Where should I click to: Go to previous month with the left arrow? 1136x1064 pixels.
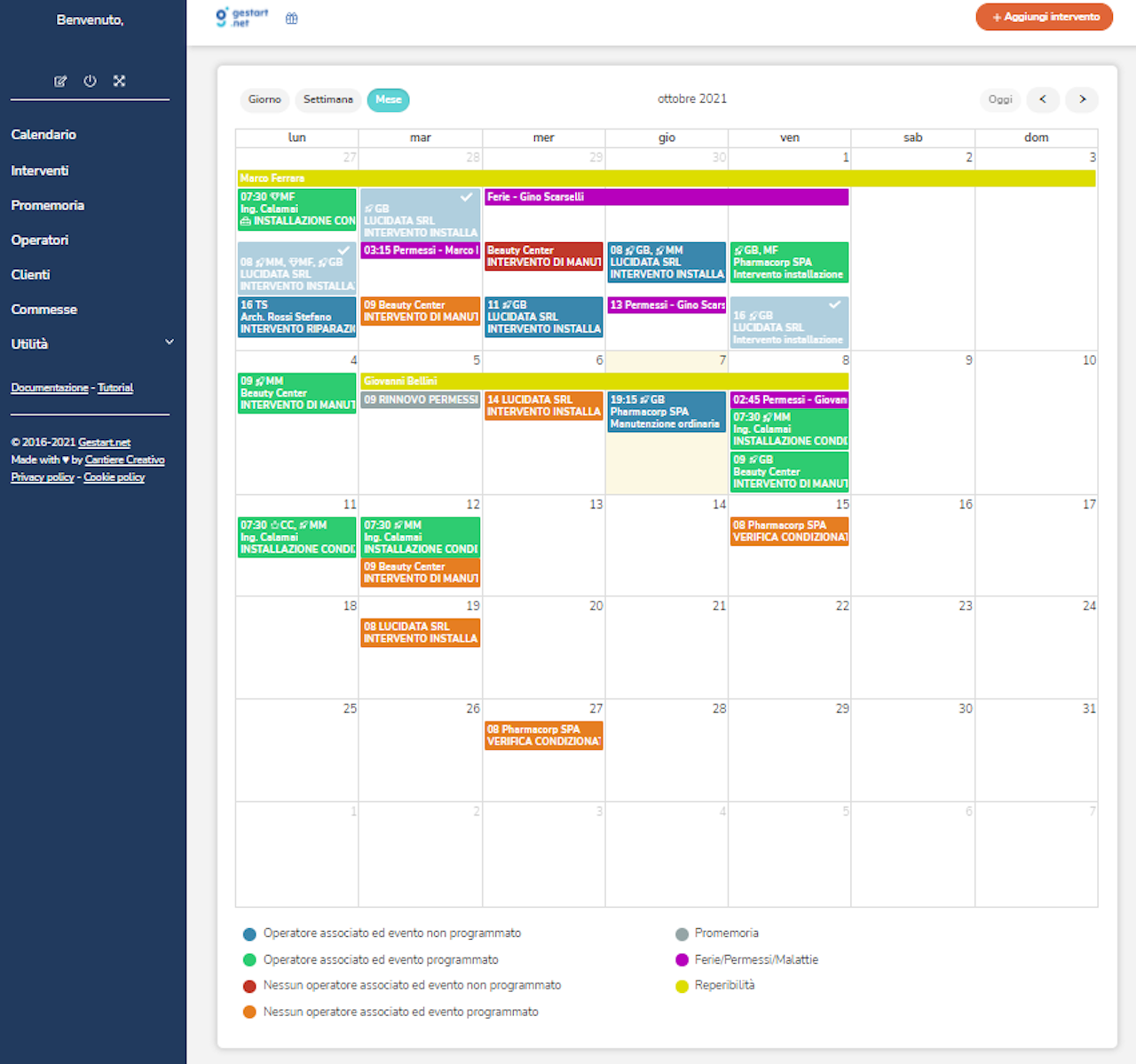1043,99
